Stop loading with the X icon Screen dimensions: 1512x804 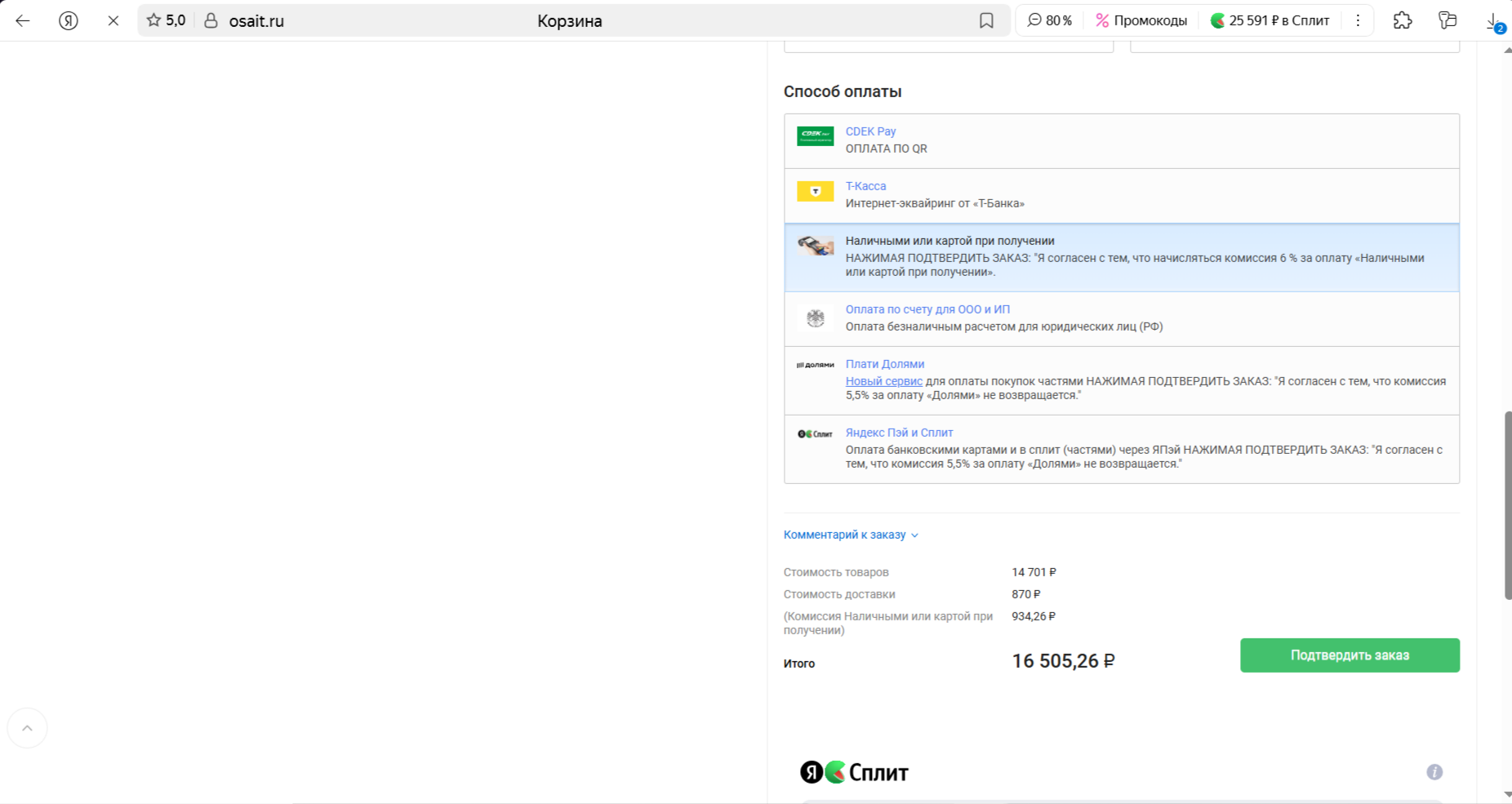[113, 21]
